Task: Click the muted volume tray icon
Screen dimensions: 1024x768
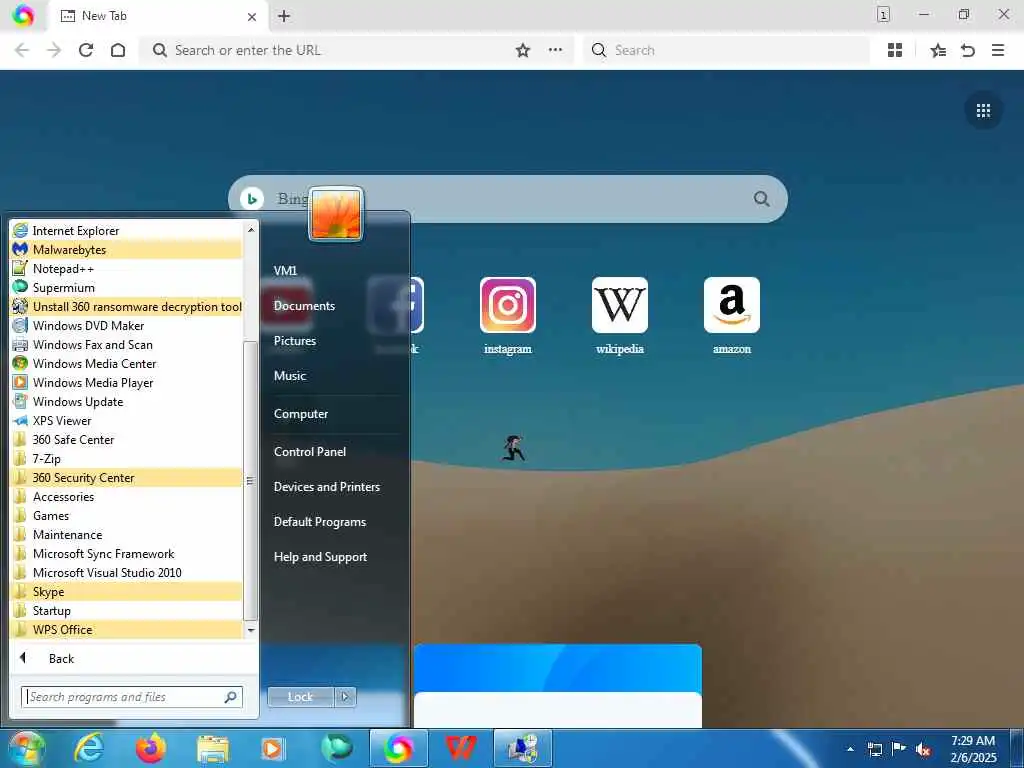Action: pyautogui.click(x=923, y=749)
